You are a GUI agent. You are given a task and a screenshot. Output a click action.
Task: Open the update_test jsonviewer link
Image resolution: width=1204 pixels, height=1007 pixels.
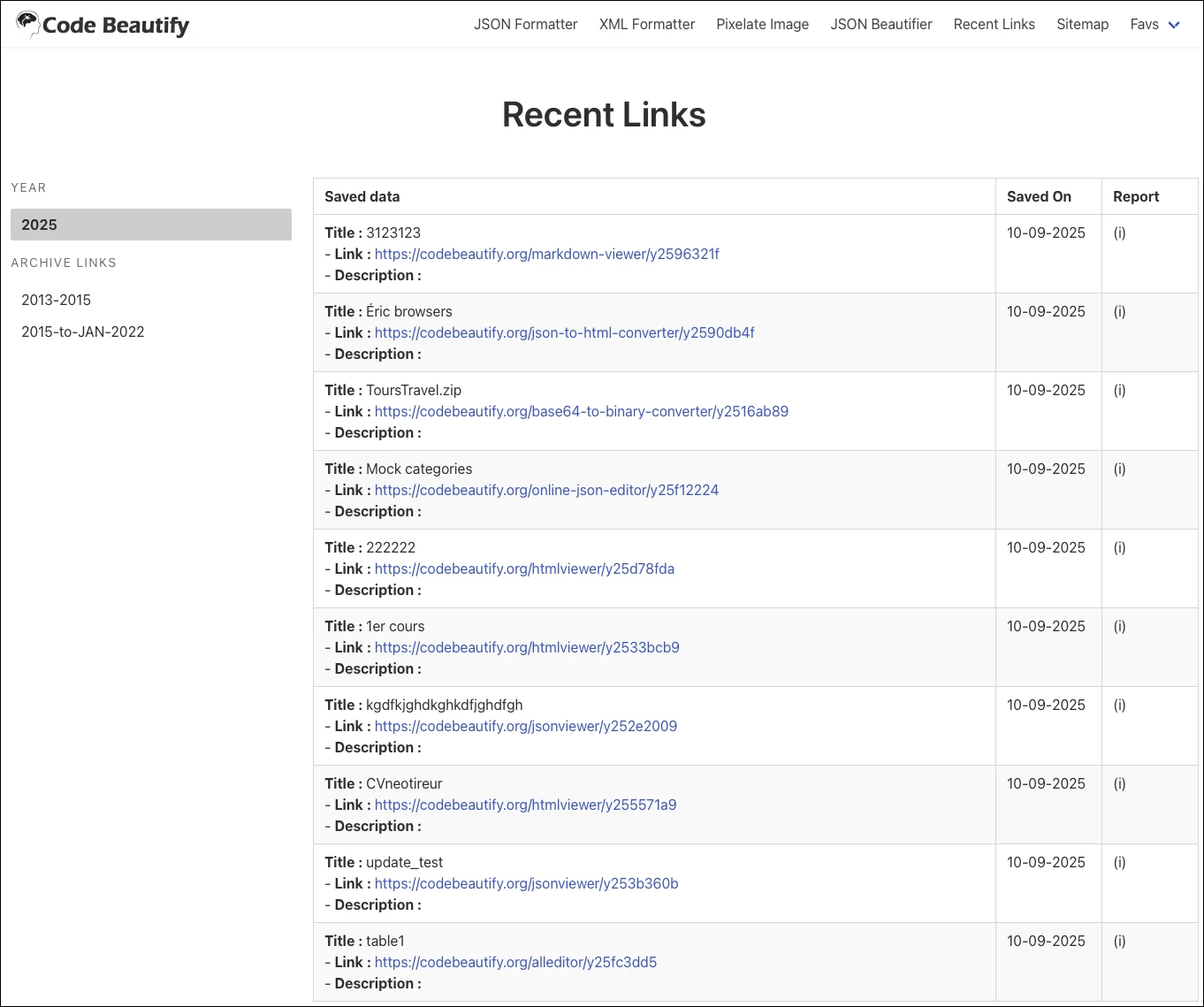pyautogui.click(x=526, y=884)
